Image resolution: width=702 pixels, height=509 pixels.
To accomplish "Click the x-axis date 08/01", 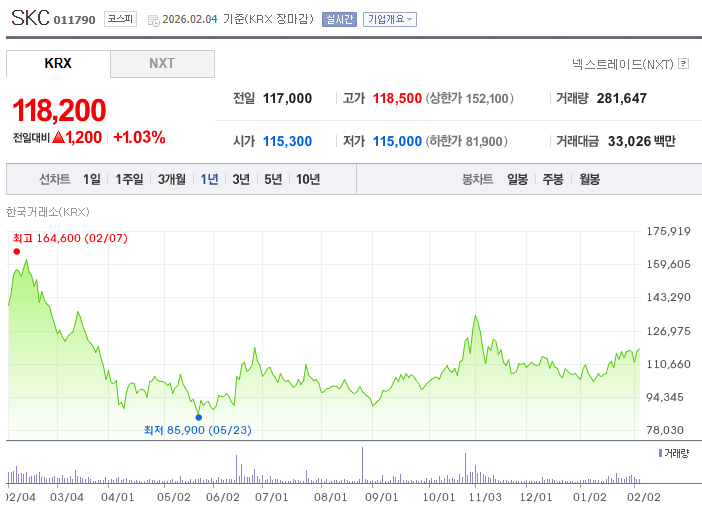I will 330,497.
